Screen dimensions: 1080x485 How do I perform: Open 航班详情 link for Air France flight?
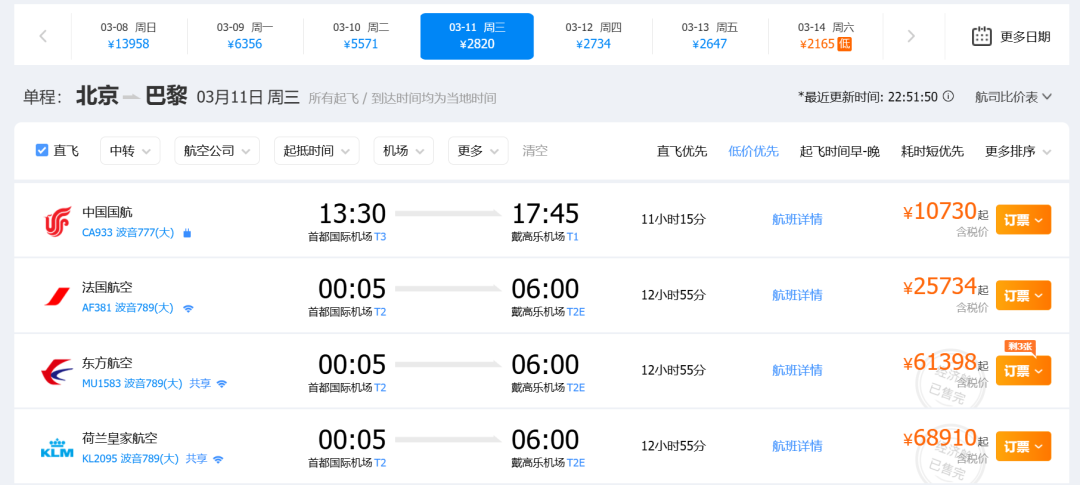797,295
